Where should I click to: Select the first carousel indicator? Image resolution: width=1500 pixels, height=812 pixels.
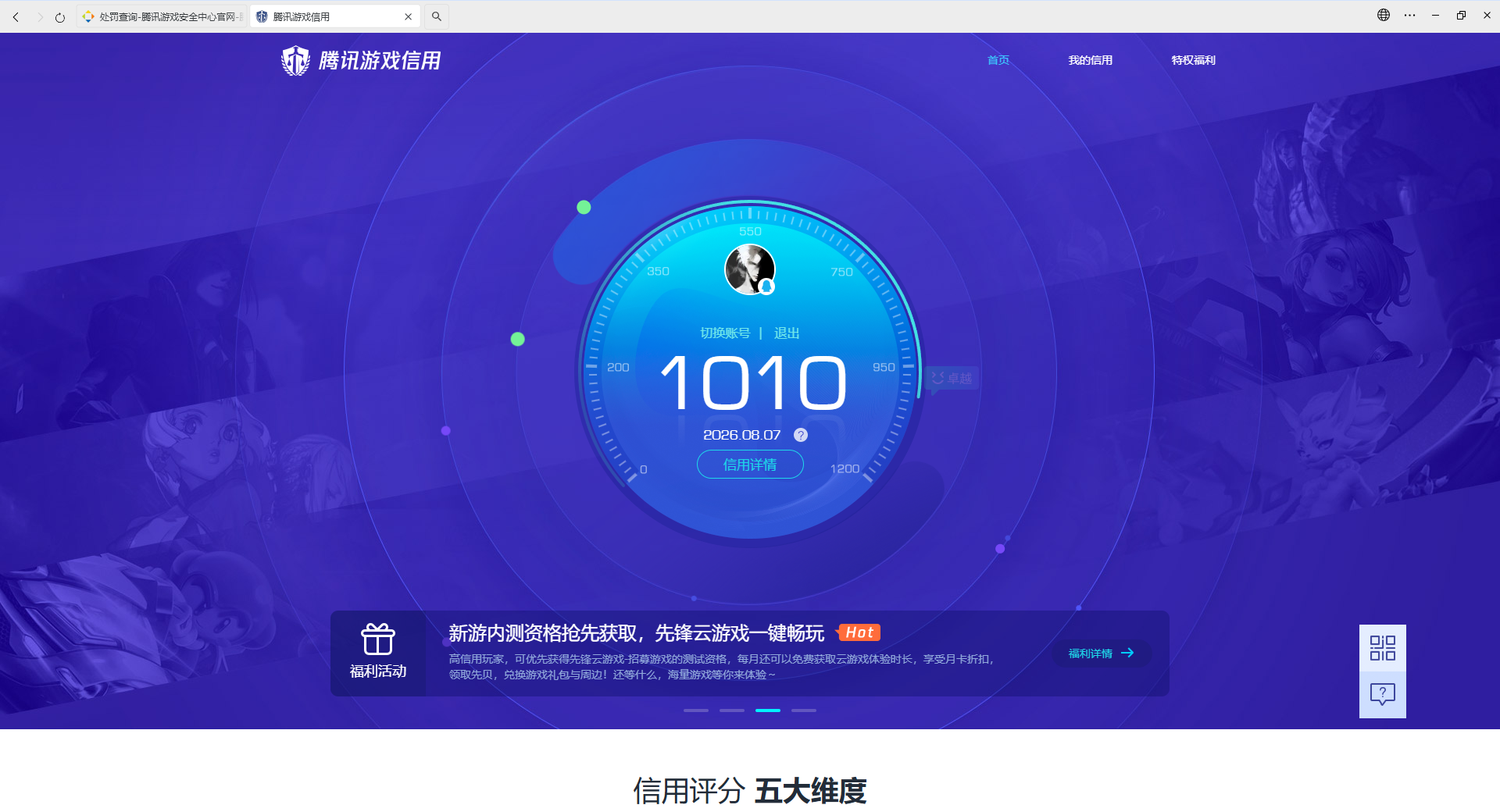coord(696,710)
